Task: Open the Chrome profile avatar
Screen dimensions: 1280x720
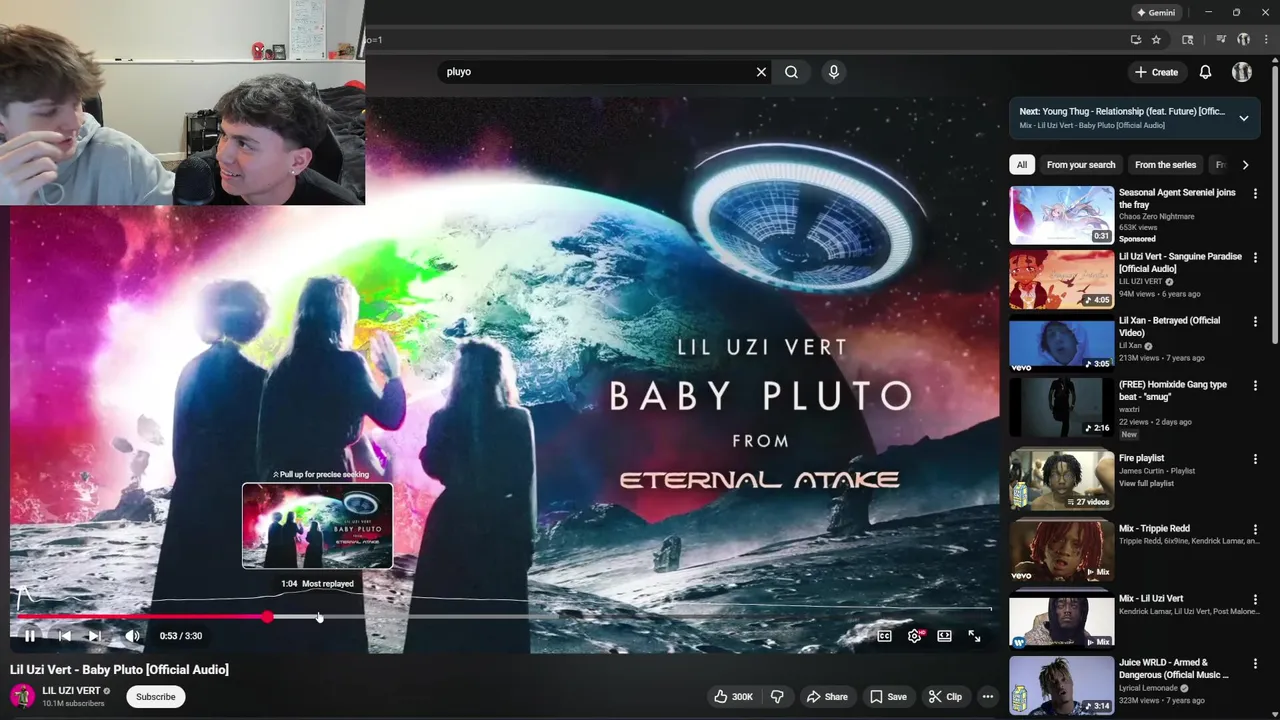Action: (x=1244, y=40)
